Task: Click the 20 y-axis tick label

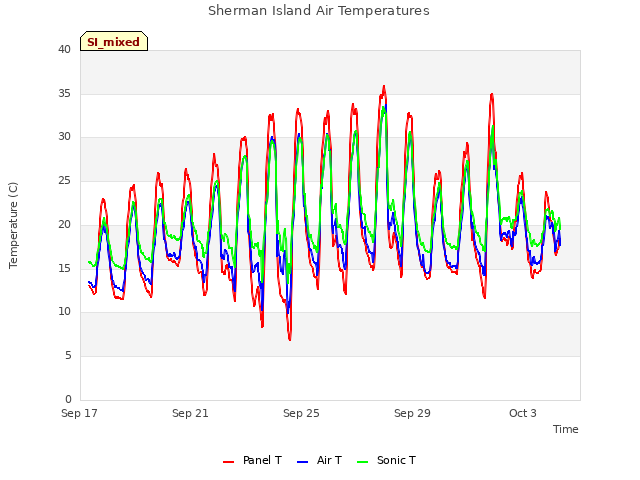Action: pos(64,224)
